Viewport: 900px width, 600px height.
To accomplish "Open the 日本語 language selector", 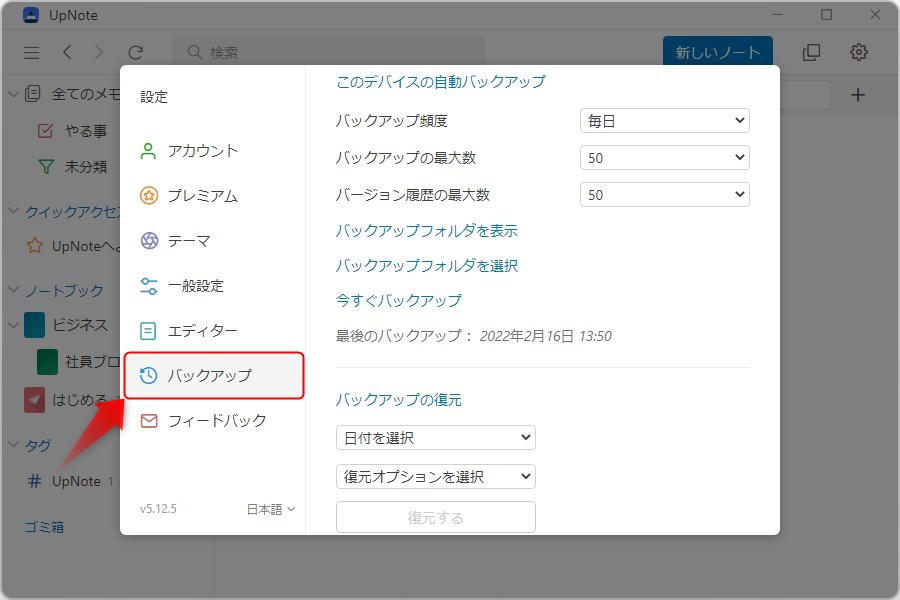I will point(270,509).
